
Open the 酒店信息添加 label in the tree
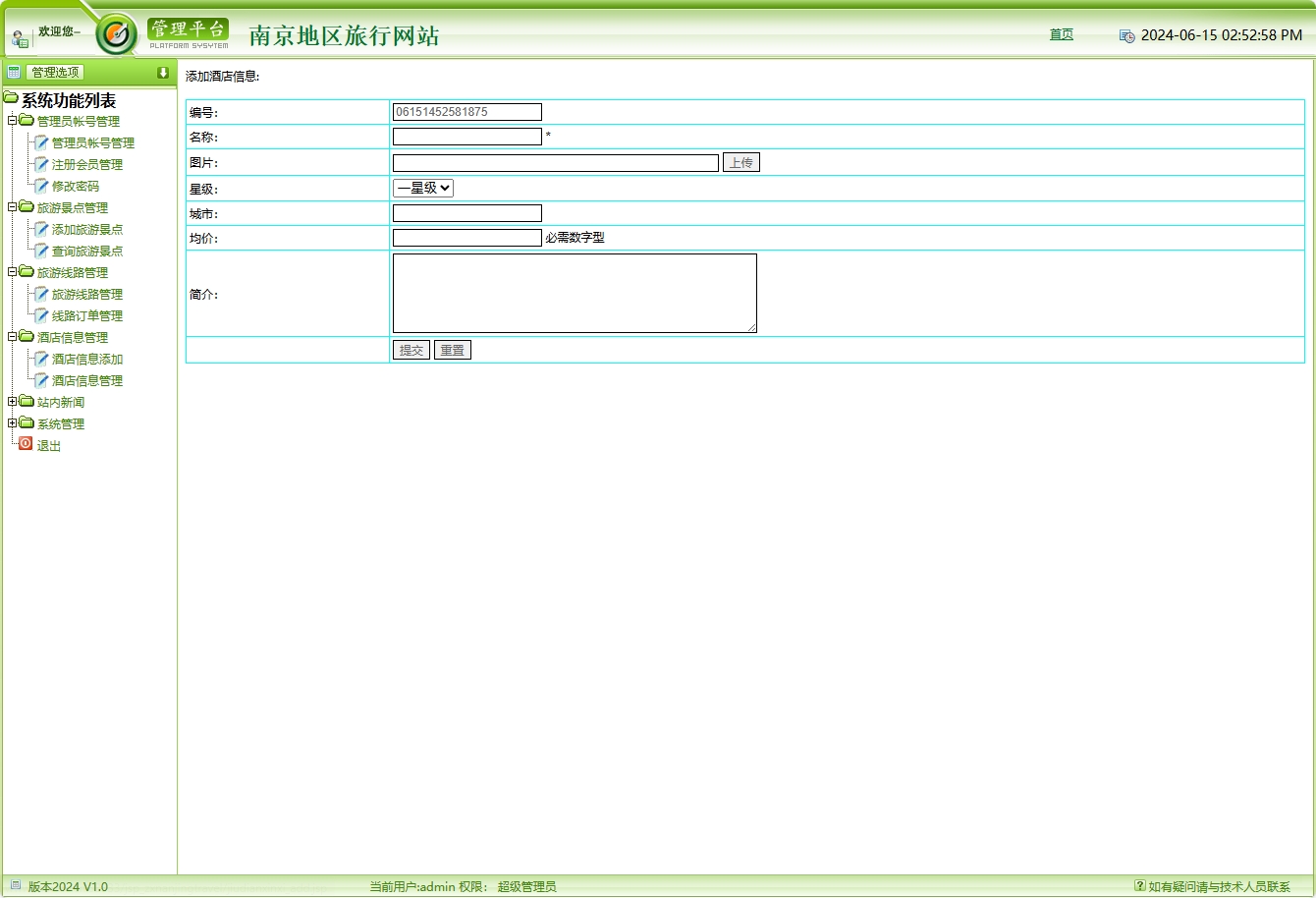click(87, 360)
